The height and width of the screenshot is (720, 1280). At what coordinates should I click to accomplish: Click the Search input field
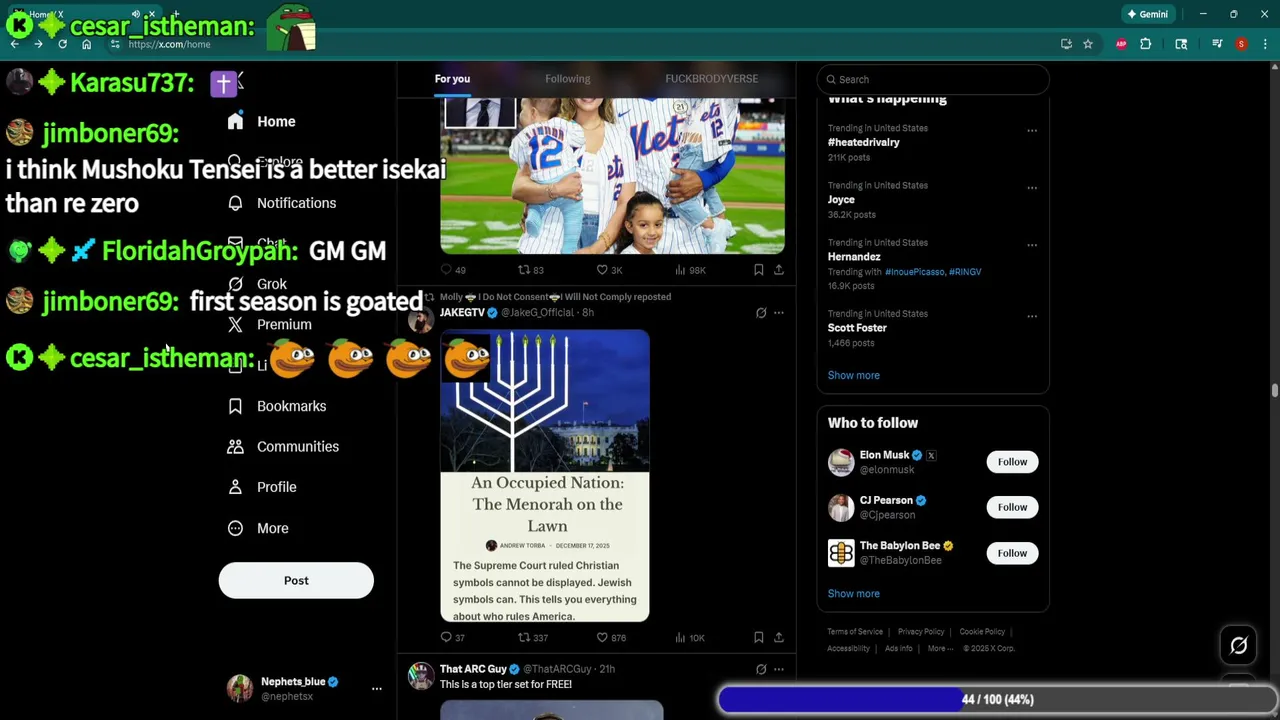tap(933, 79)
